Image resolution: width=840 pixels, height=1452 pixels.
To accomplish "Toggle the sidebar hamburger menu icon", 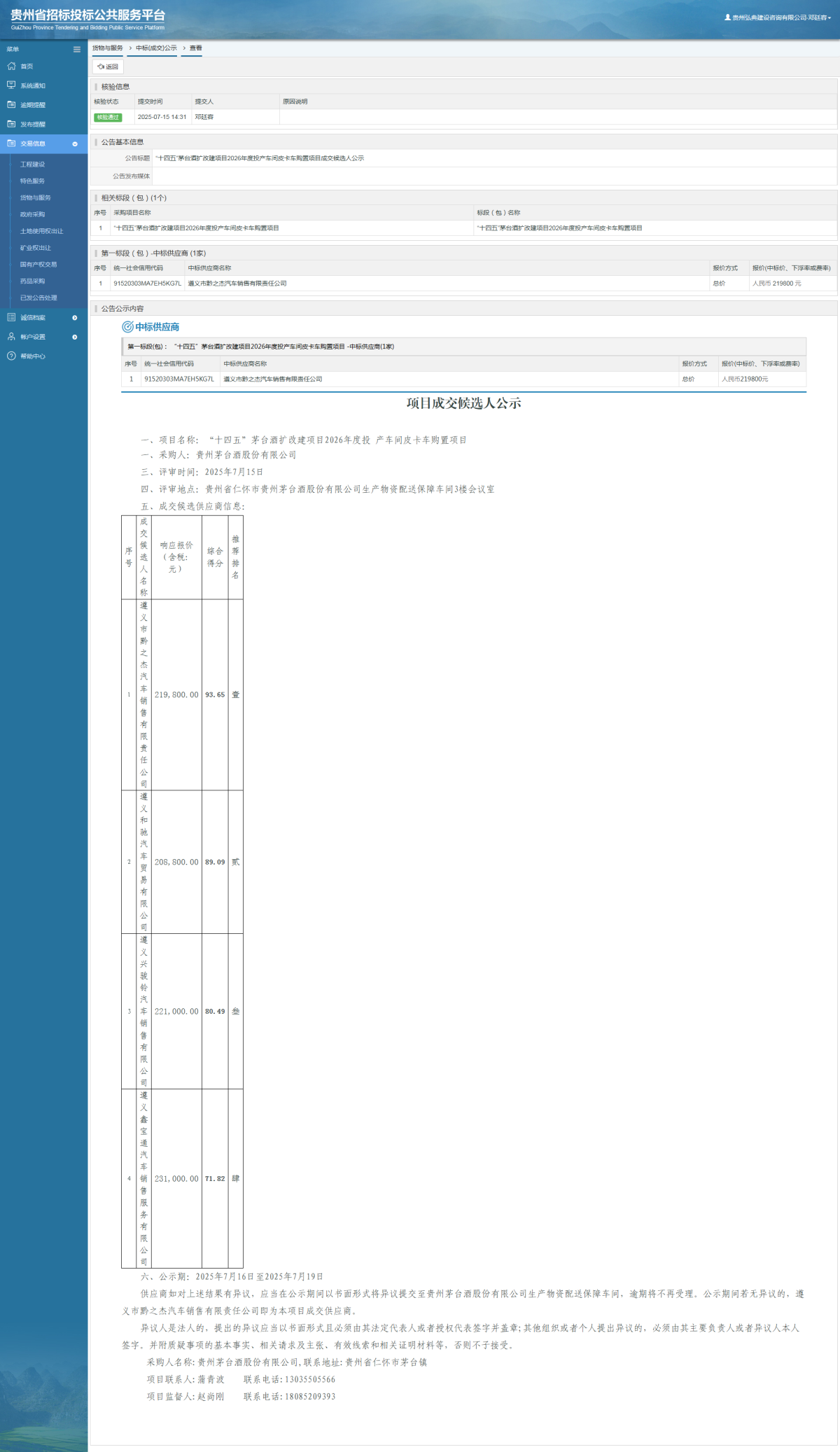I will pyautogui.click(x=77, y=49).
